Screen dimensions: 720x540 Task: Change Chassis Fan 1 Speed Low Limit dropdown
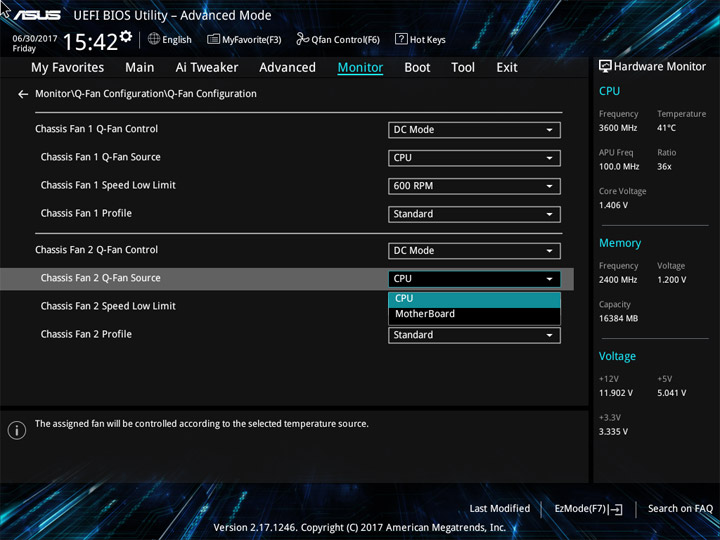click(474, 186)
